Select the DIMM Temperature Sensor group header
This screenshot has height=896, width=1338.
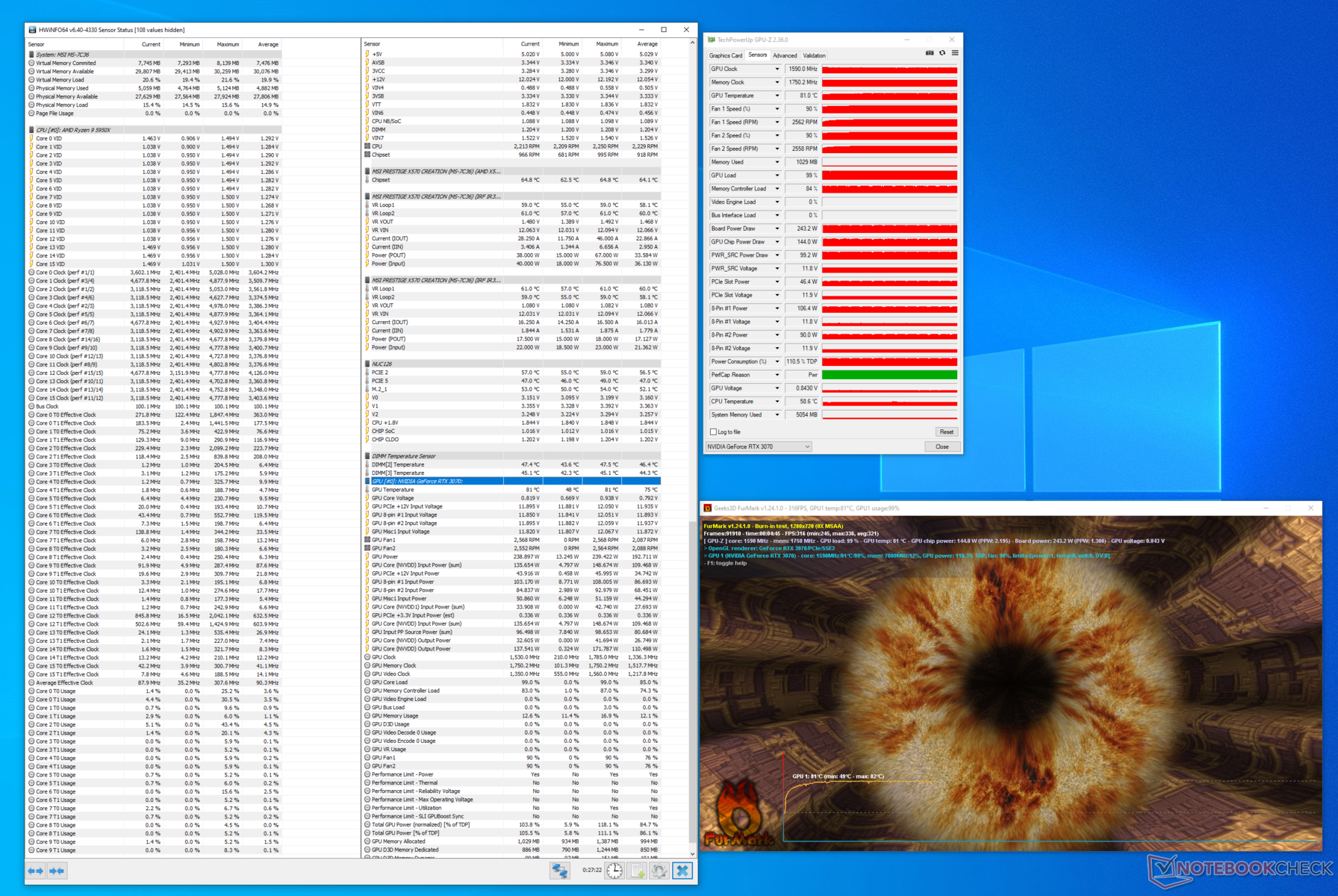coord(511,456)
